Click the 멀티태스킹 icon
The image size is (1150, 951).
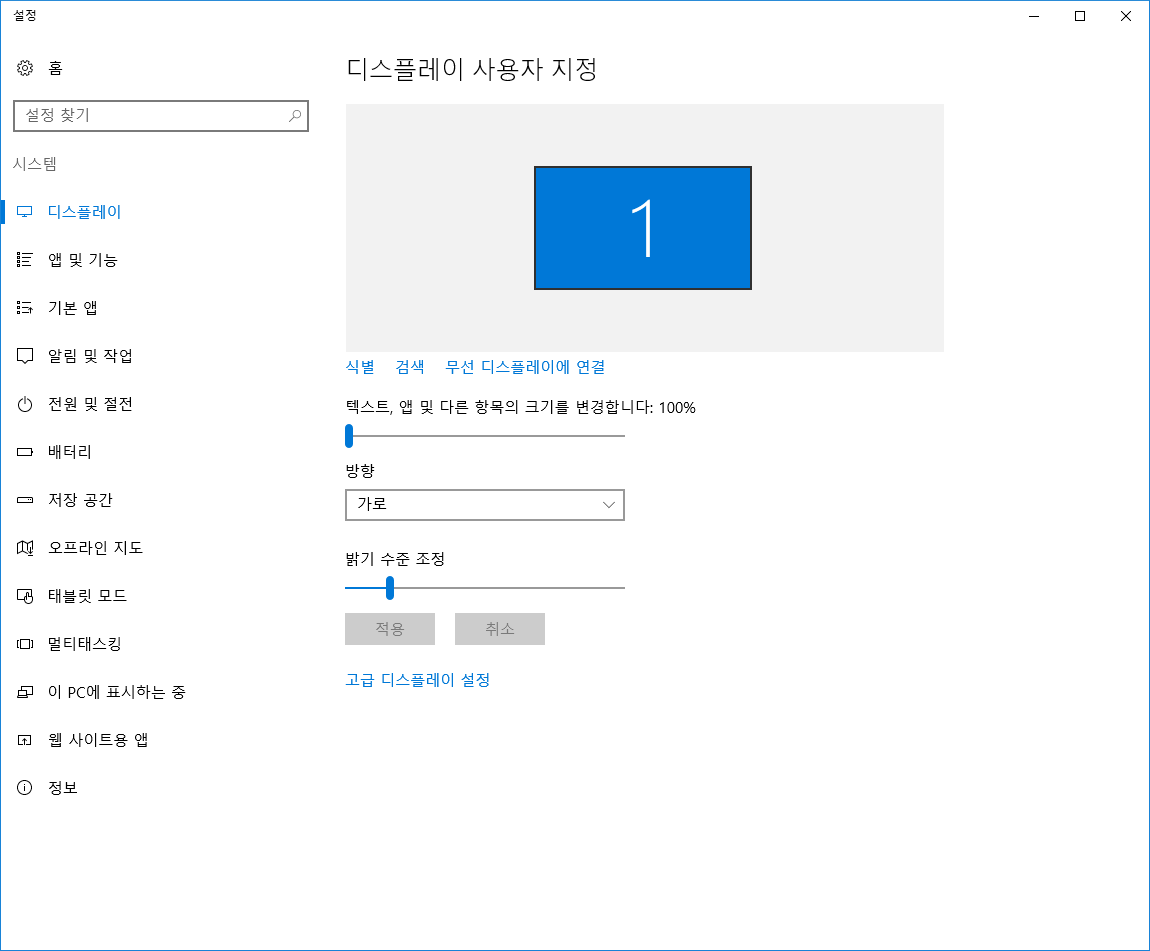coord(25,644)
